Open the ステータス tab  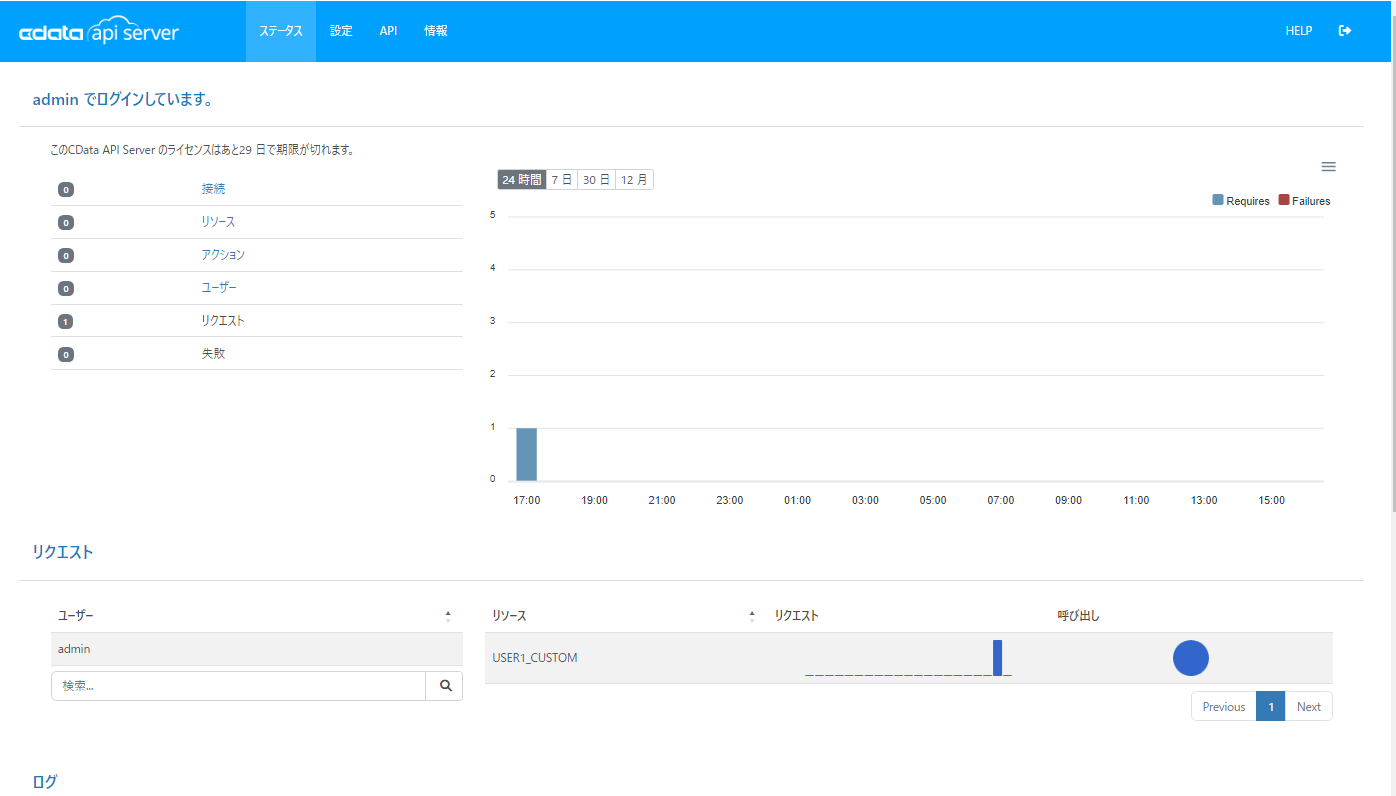tap(281, 31)
